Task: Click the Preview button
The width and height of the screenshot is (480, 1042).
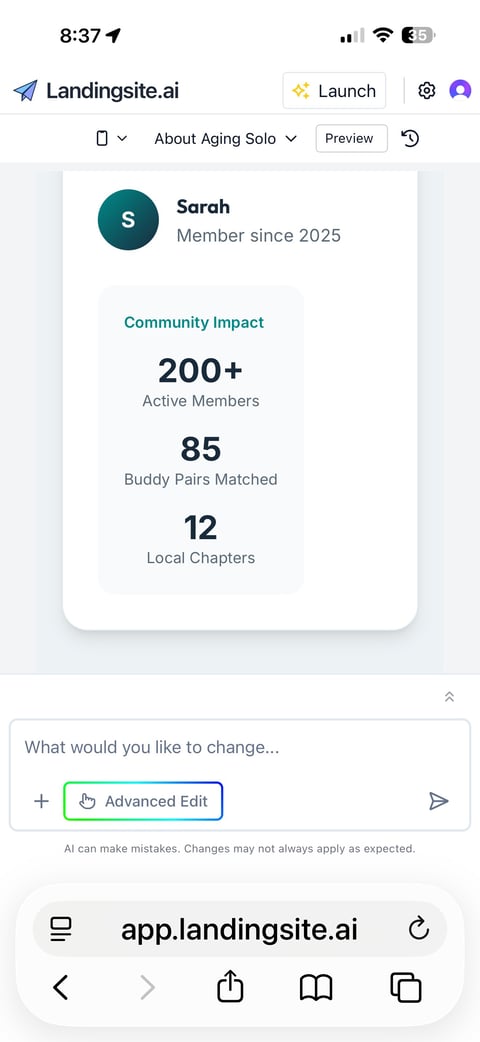Action: pos(351,138)
